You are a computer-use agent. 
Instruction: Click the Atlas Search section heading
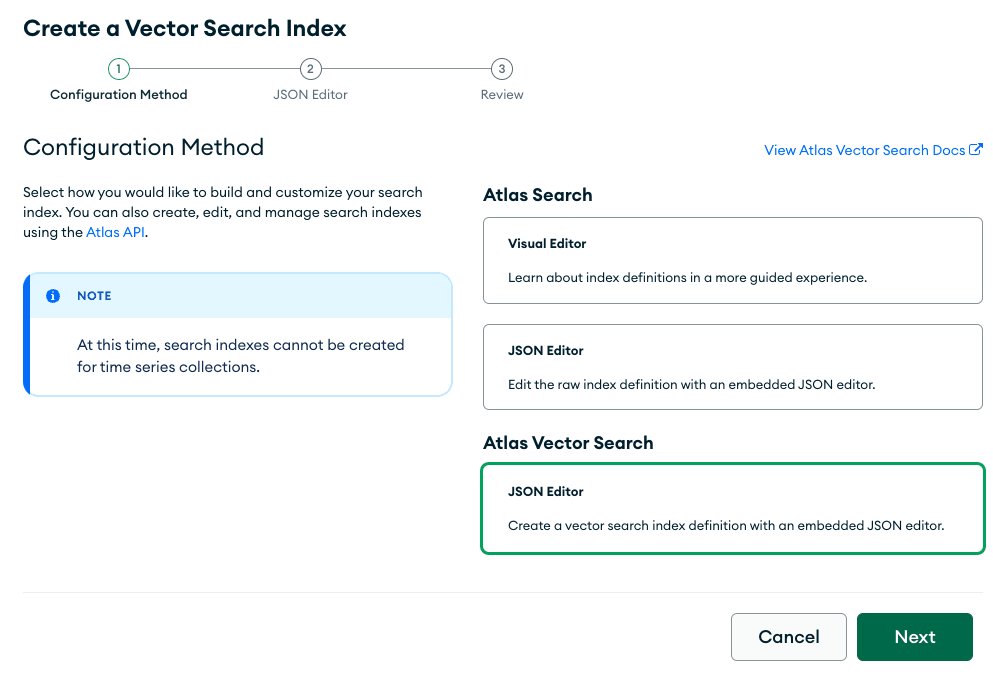[539, 195]
